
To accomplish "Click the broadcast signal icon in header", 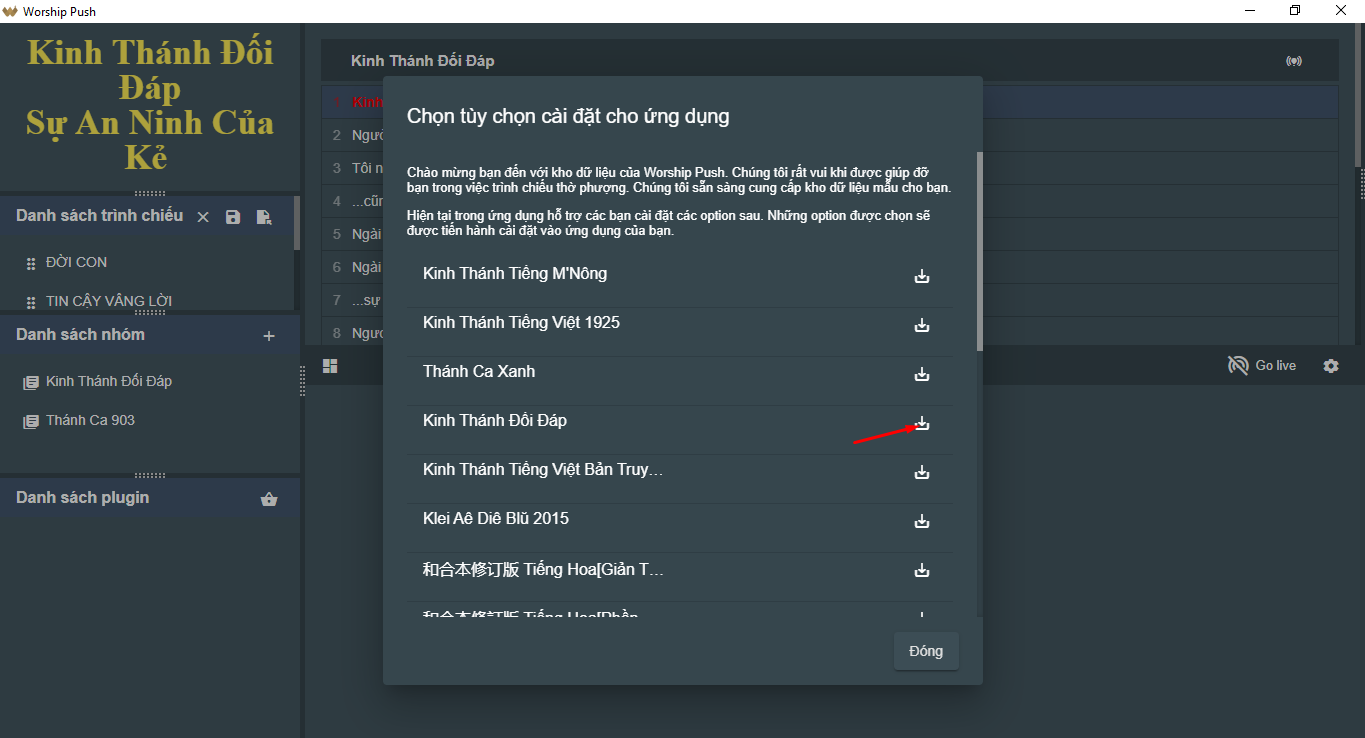I will (x=1294, y=61).
